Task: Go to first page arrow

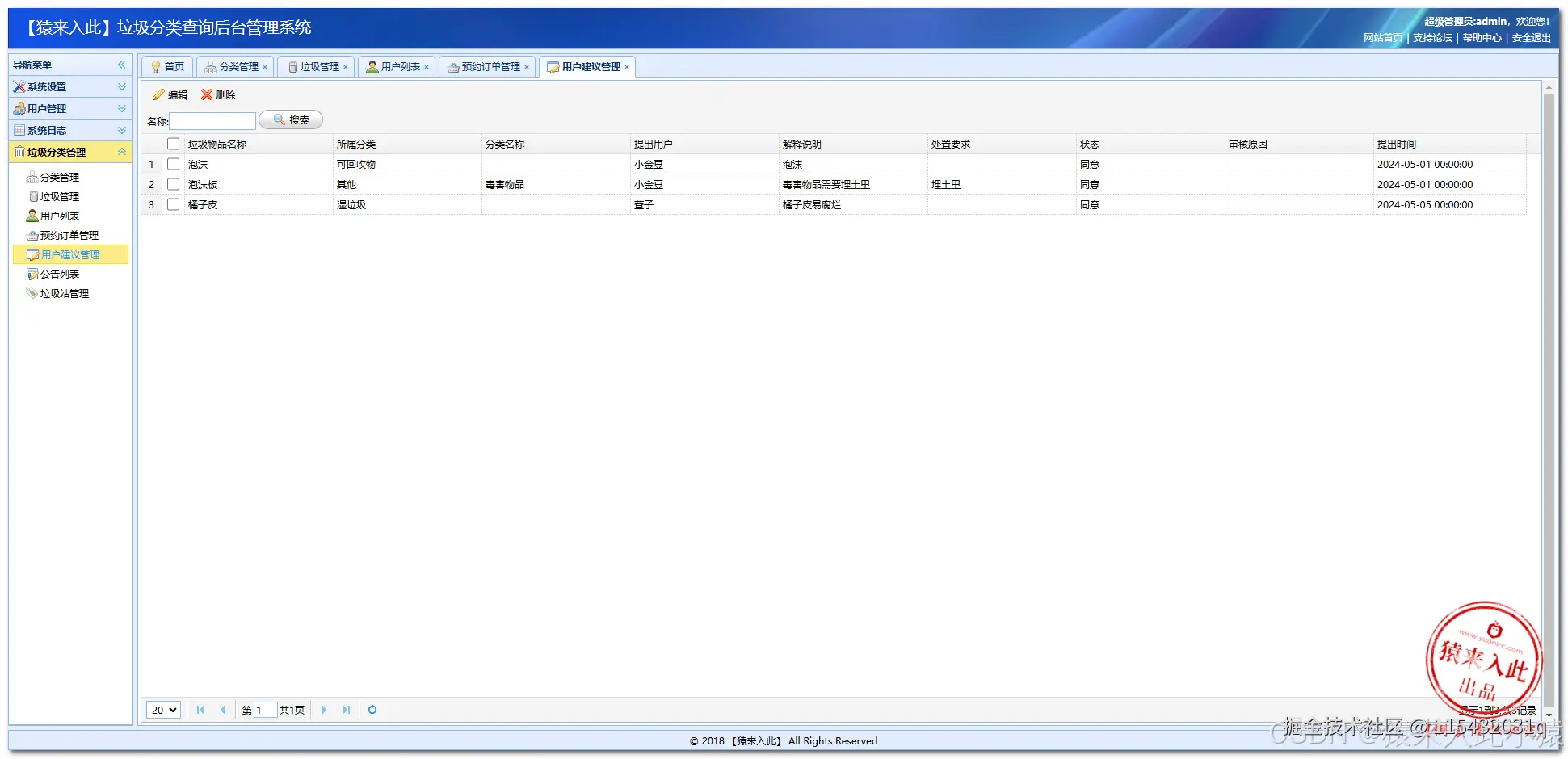Action: tap(200, 711)
